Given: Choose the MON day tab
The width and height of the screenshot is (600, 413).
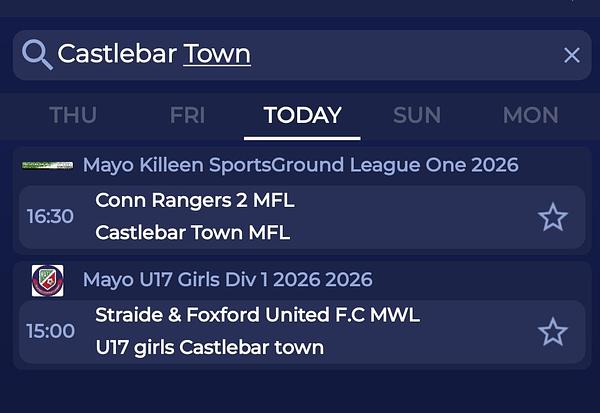Looking at the screenshot, I should (530, 115).
